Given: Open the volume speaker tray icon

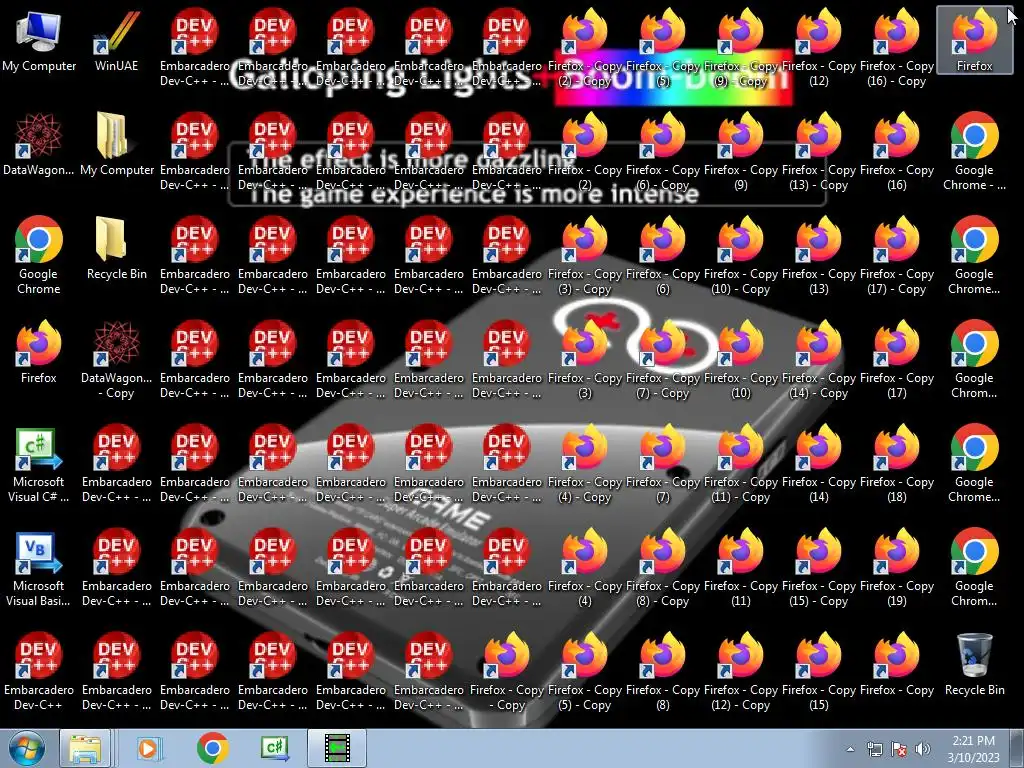Looking at the screenshot, I should point(923,749).
